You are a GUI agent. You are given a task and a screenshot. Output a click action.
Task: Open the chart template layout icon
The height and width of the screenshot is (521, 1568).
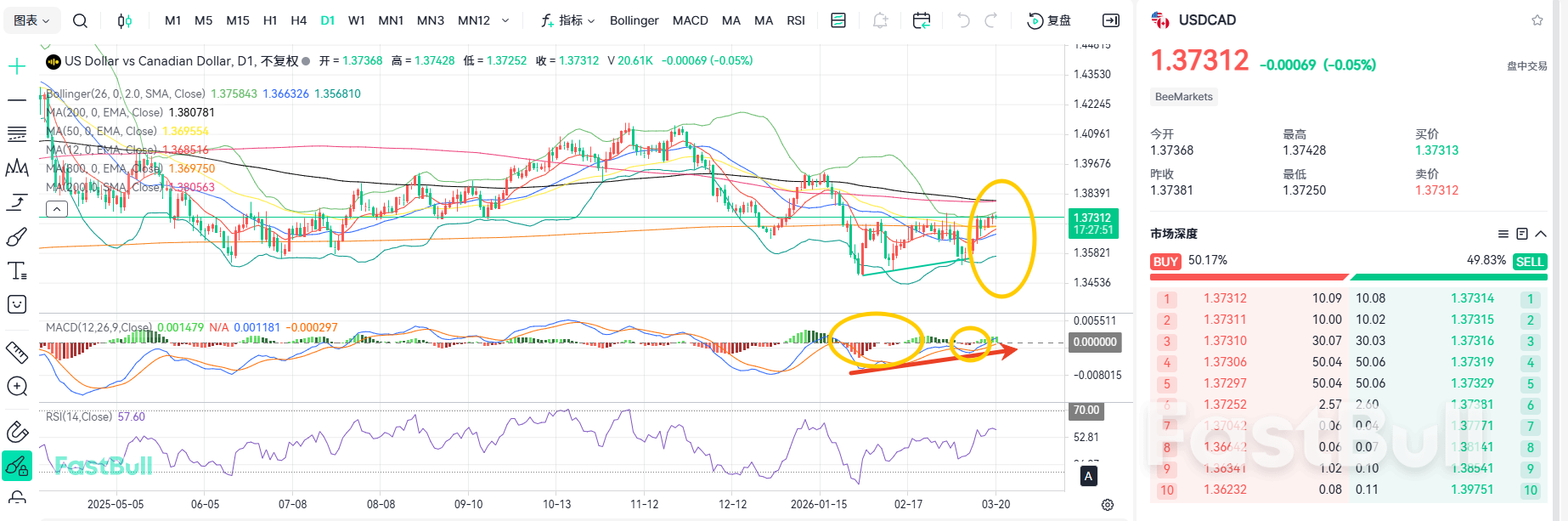[x=838, y=20]
